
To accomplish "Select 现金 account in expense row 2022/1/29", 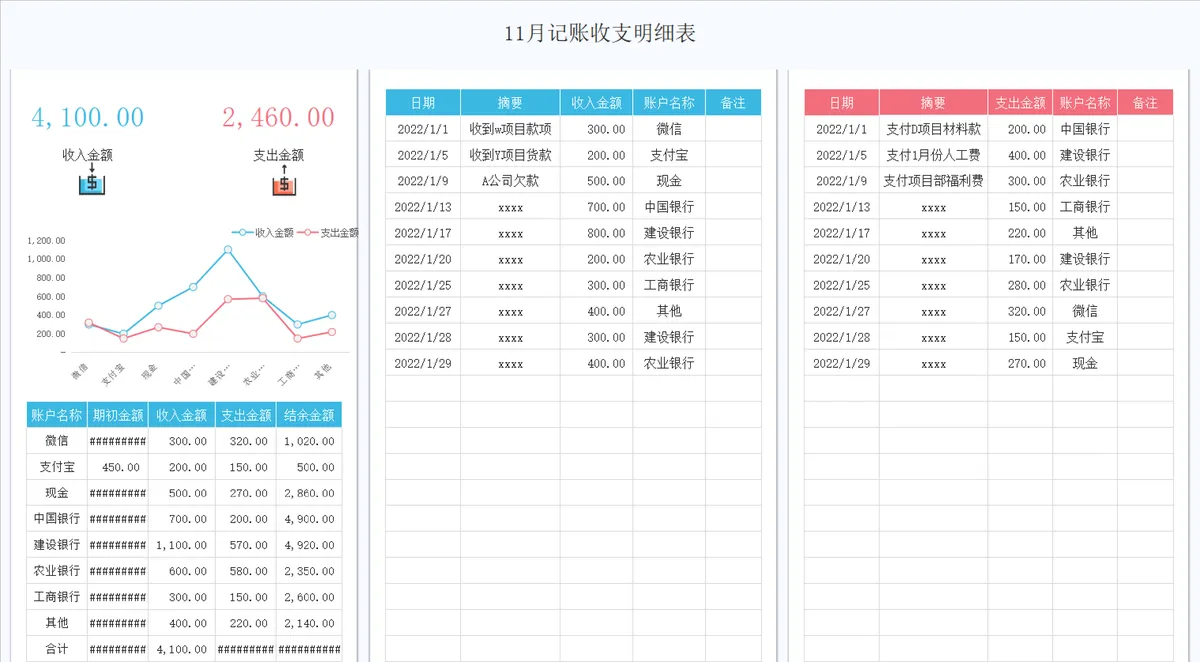I will 1085,363.
